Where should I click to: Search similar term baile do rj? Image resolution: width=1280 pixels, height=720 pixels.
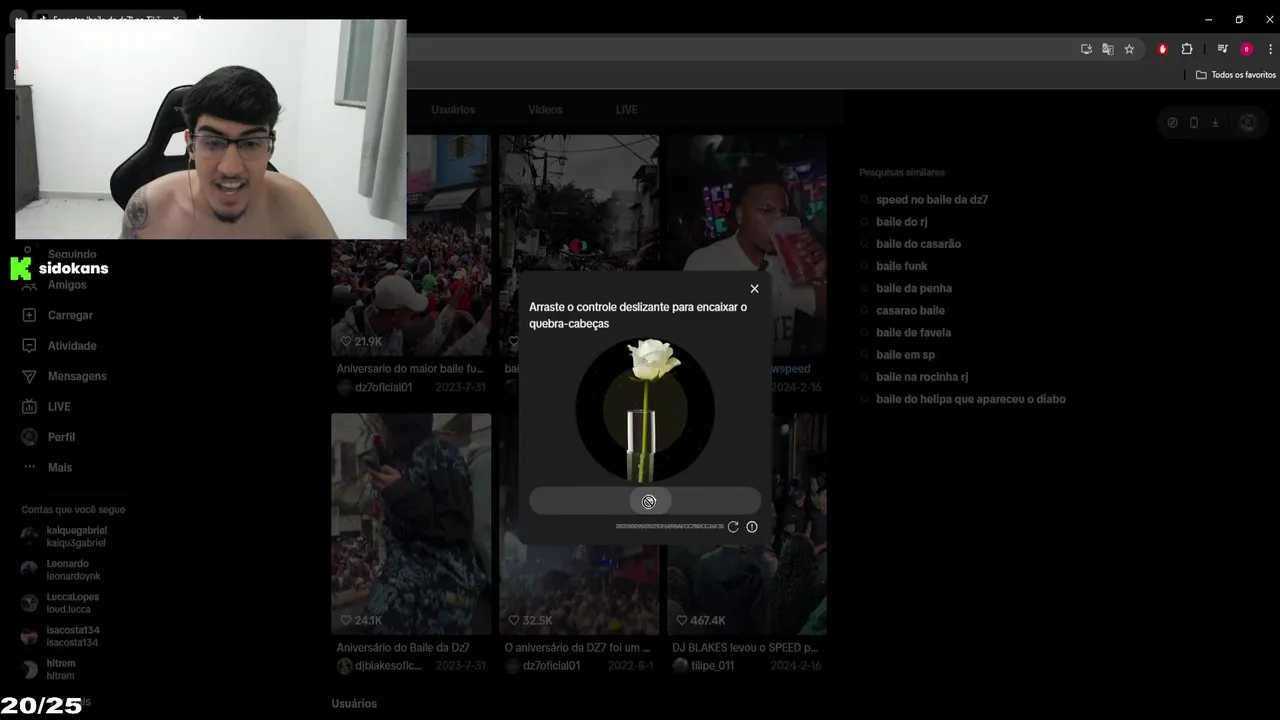tap(902, 222)
